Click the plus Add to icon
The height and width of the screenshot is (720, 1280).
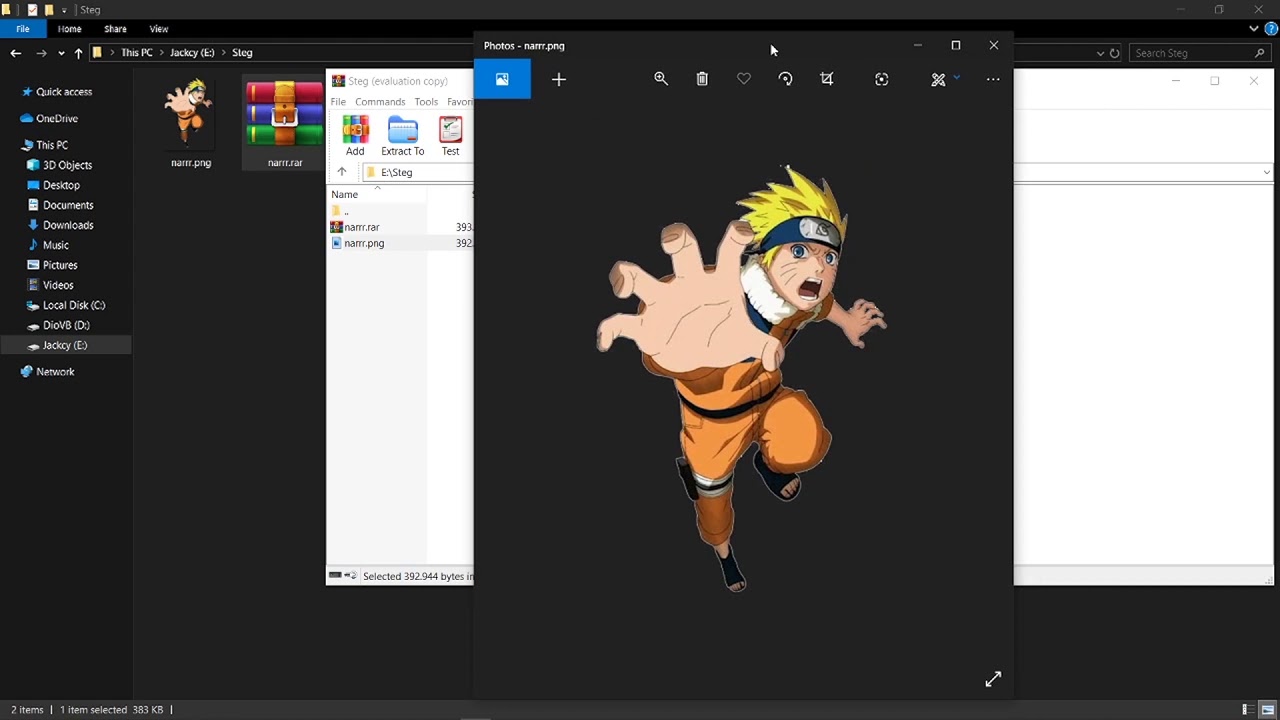coord(559,79)
